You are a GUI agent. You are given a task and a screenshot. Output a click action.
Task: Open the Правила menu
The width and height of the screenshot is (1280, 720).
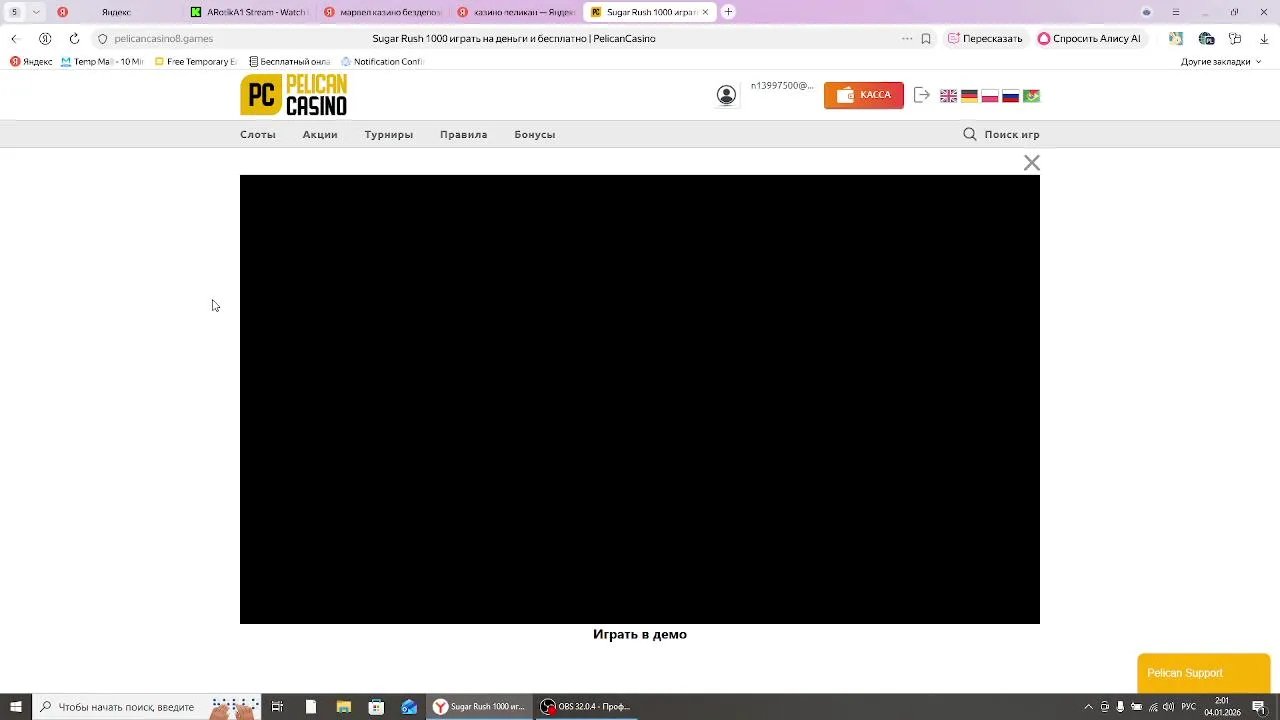464,134
